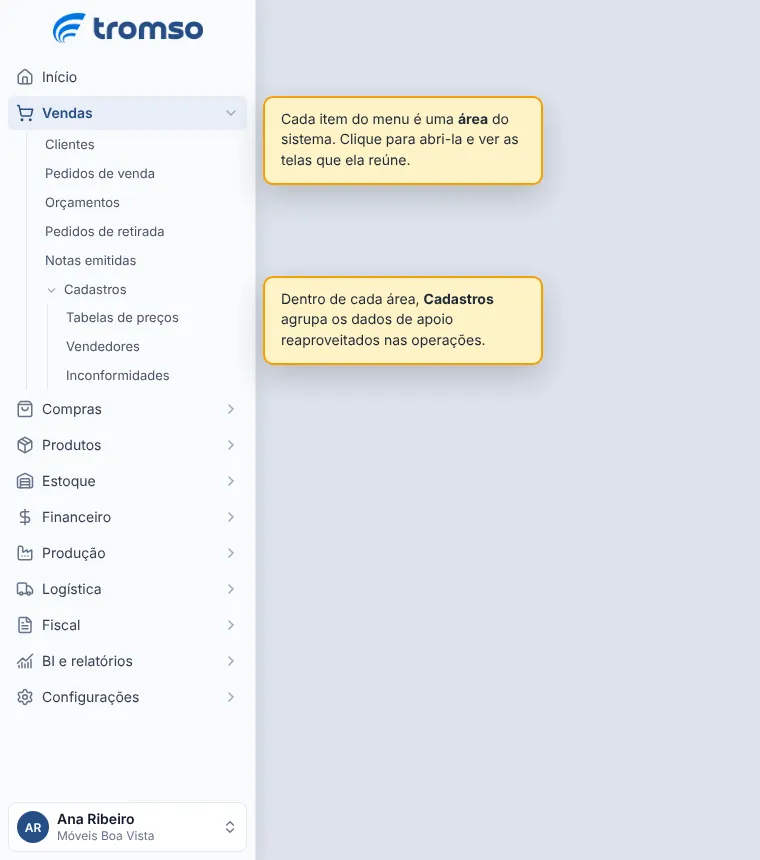Click the tromso logo

pos(128,28)
